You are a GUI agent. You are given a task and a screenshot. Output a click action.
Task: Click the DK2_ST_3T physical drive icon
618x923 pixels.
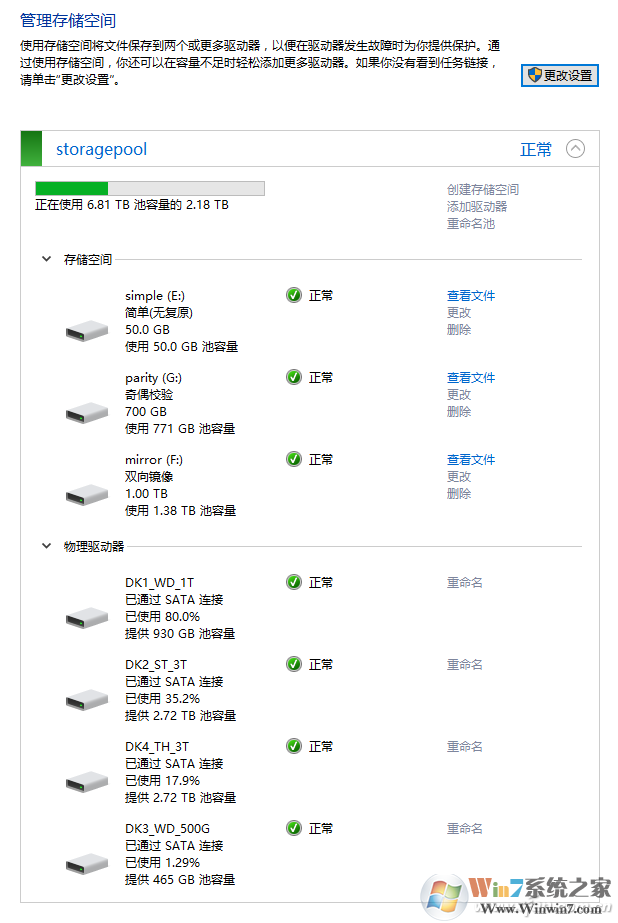point(86,698)
